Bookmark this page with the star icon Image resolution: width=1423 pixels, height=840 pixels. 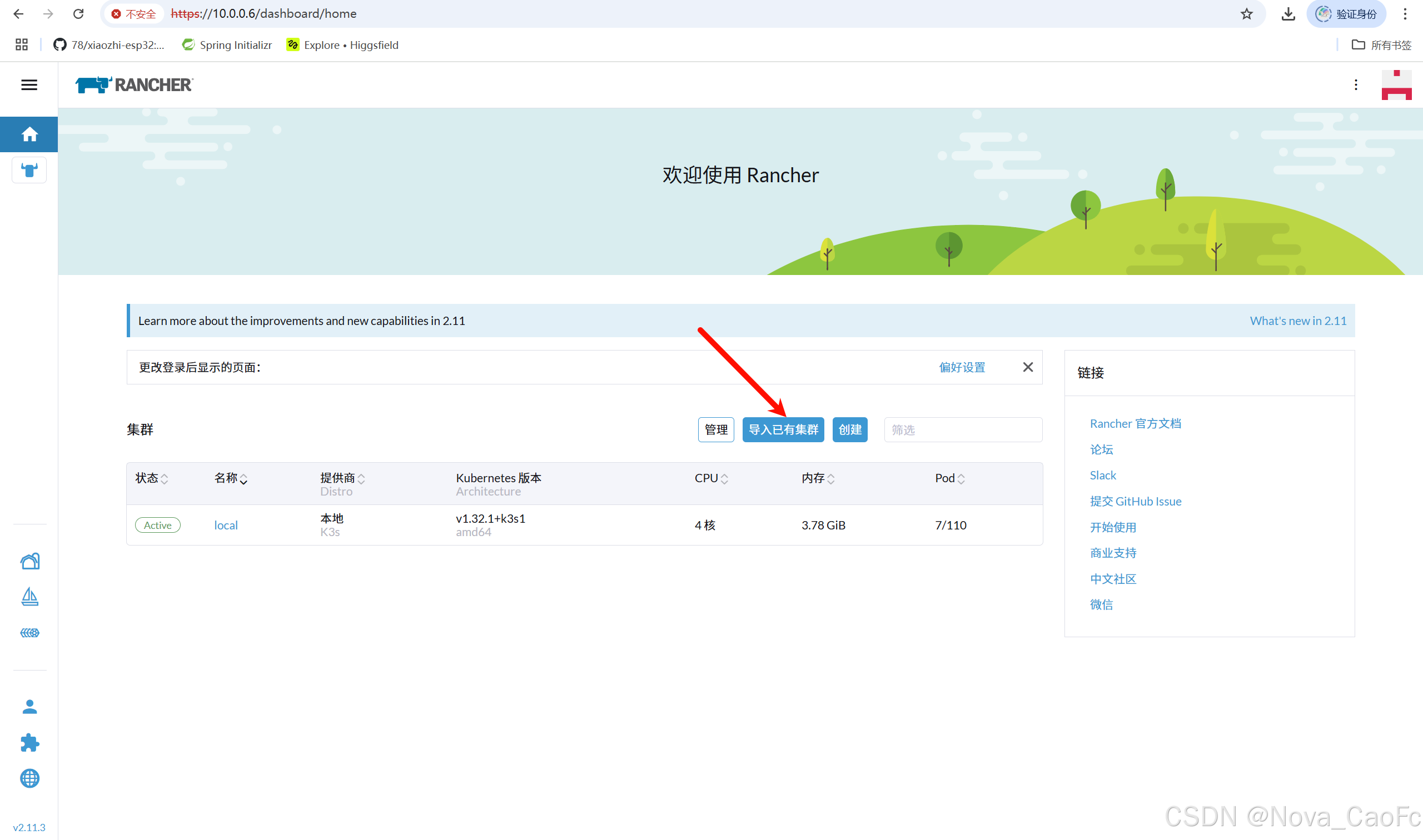(x=1246, y=13)
